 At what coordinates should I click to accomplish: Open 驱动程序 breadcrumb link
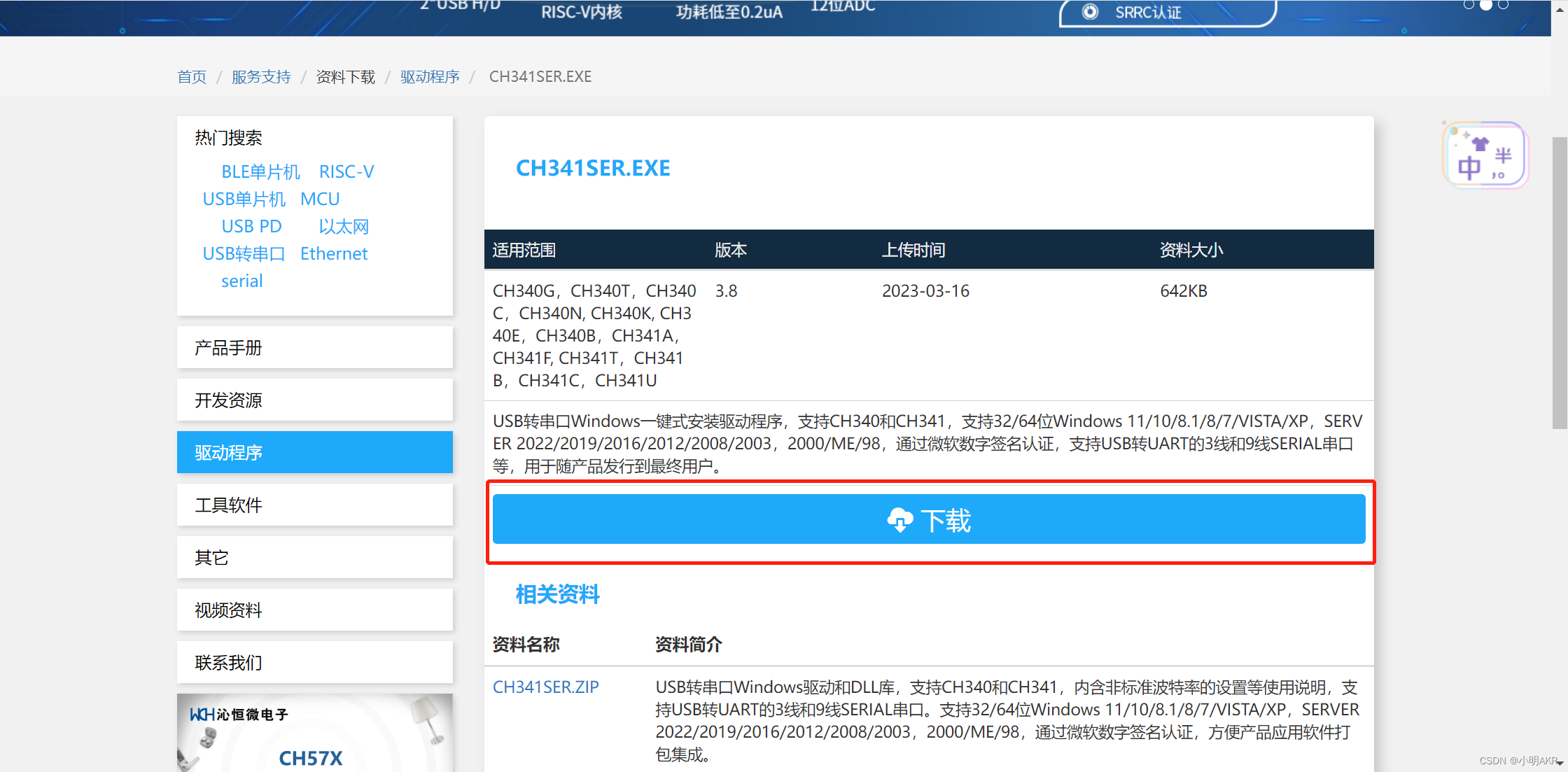[430, 76]
